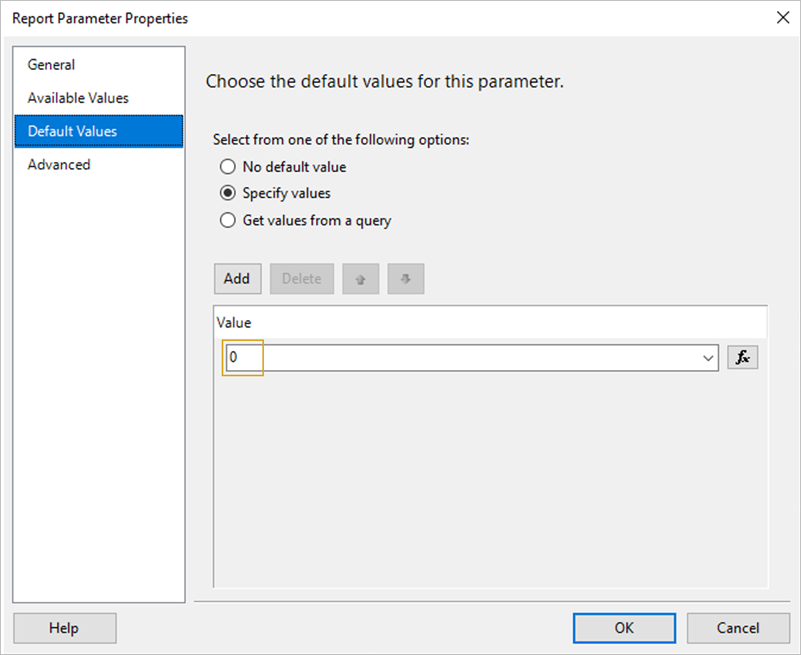Open Help for this dialog
Image resolution: width=801 pixels, height=655 pixels.
click(65, 628)
